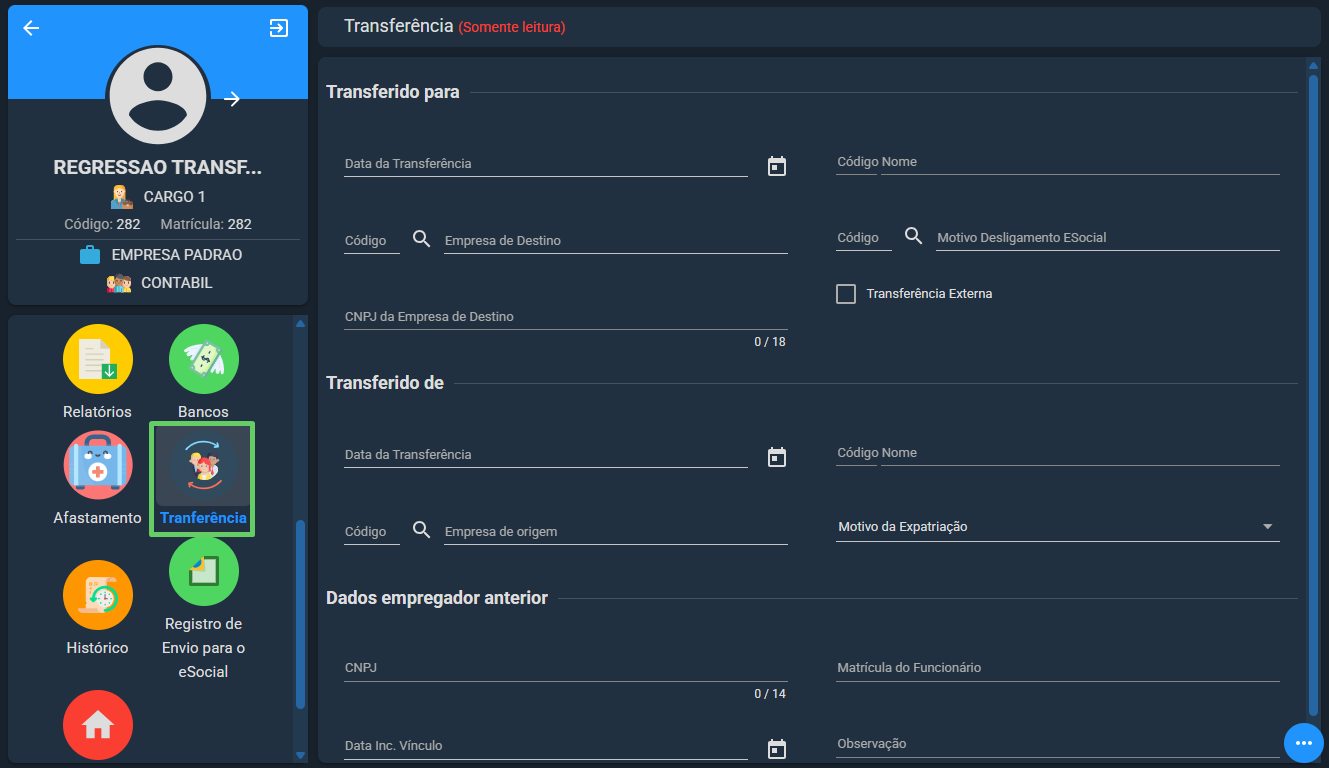
Task: Go back using the top-left arrow
Action: 31,28
